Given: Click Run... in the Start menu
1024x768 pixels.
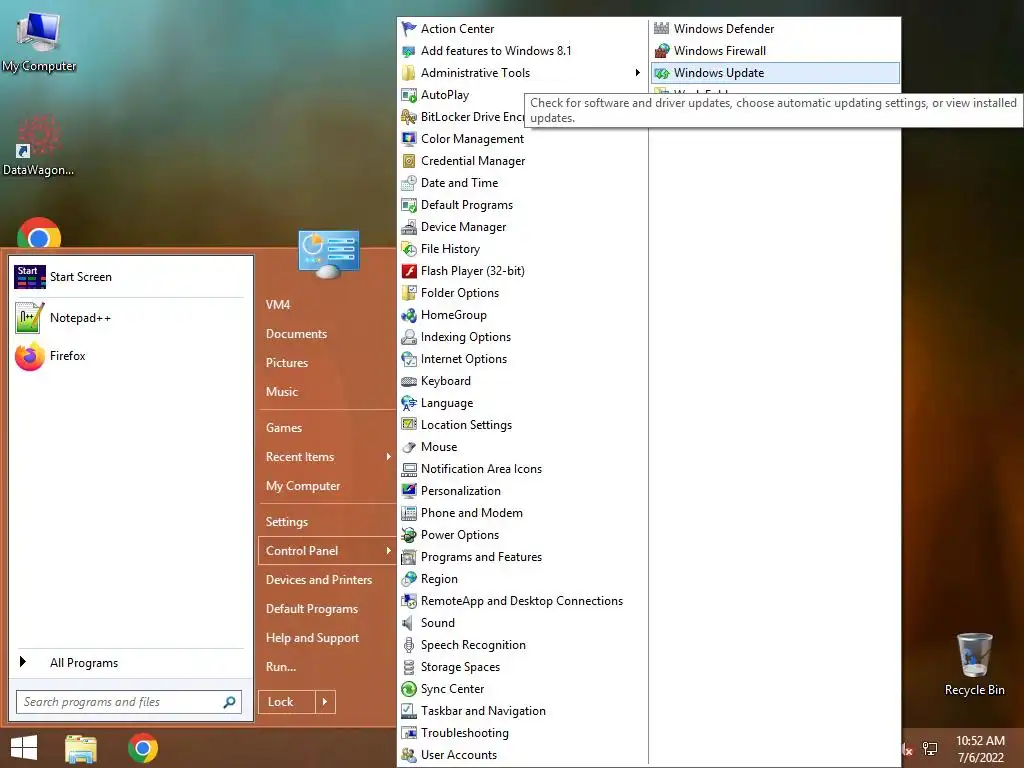Looking at the screenshot, I should [281, 667].
